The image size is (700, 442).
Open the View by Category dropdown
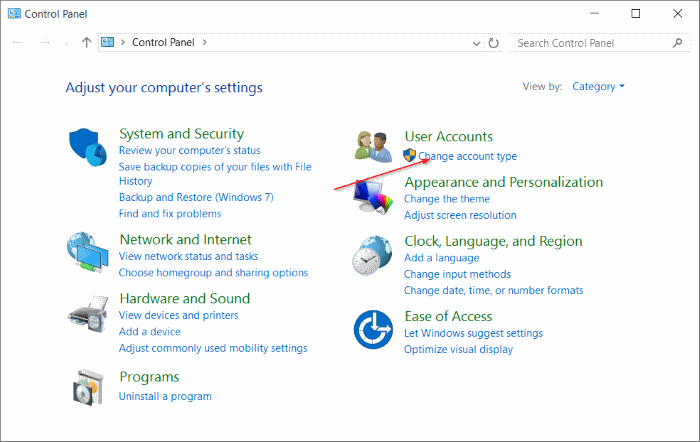(x=598, y=86)
